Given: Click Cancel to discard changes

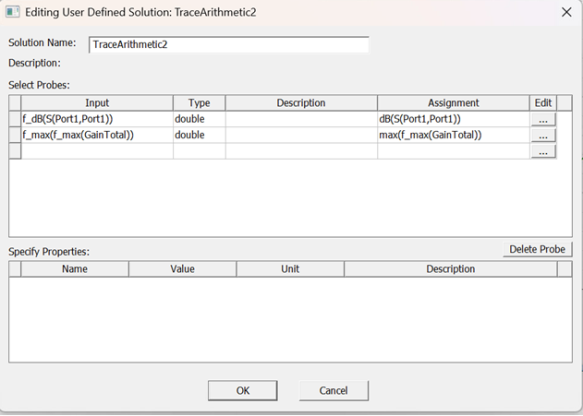Looking at the screenshot, I should pos(334,390).
